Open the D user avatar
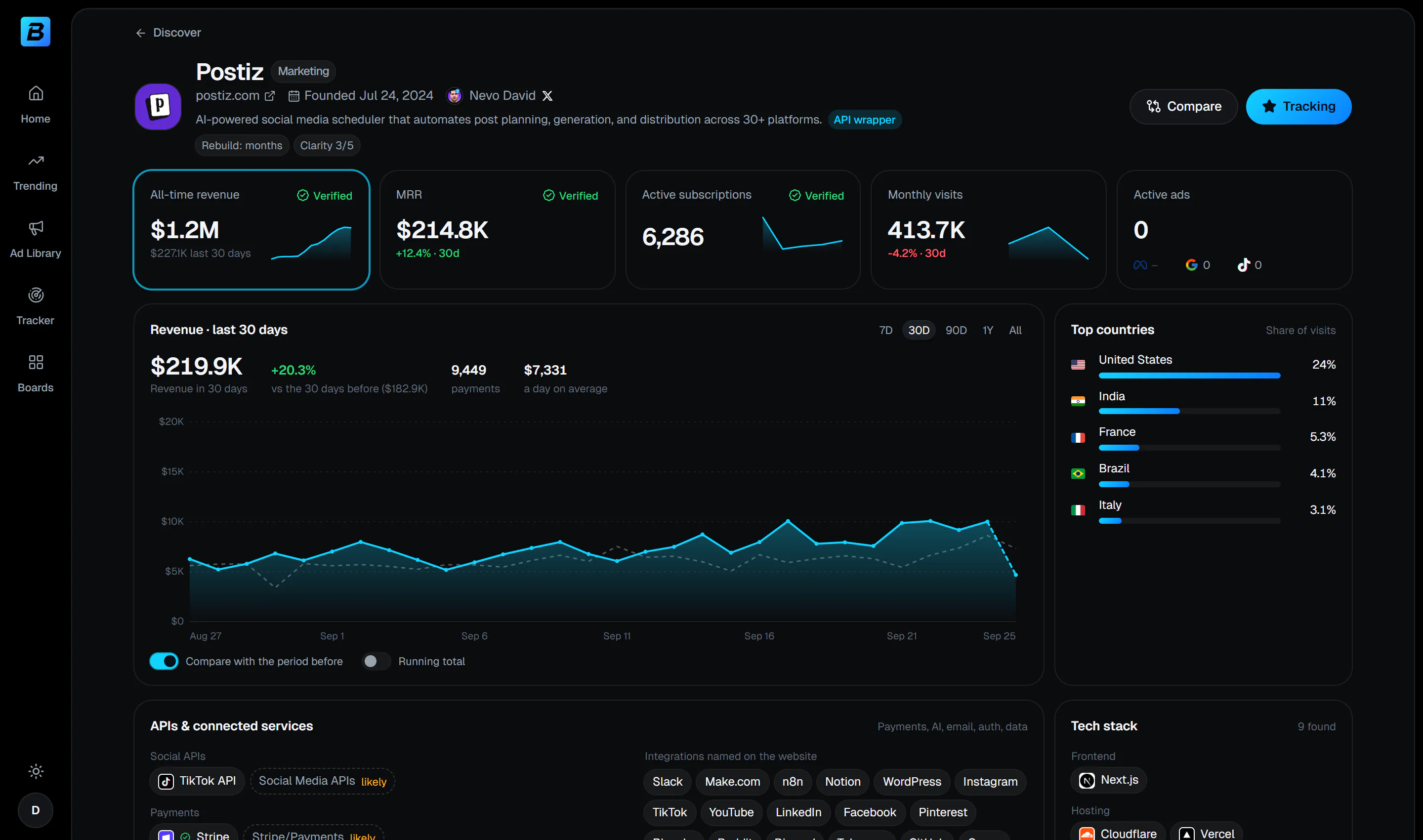 pos(36,810)
